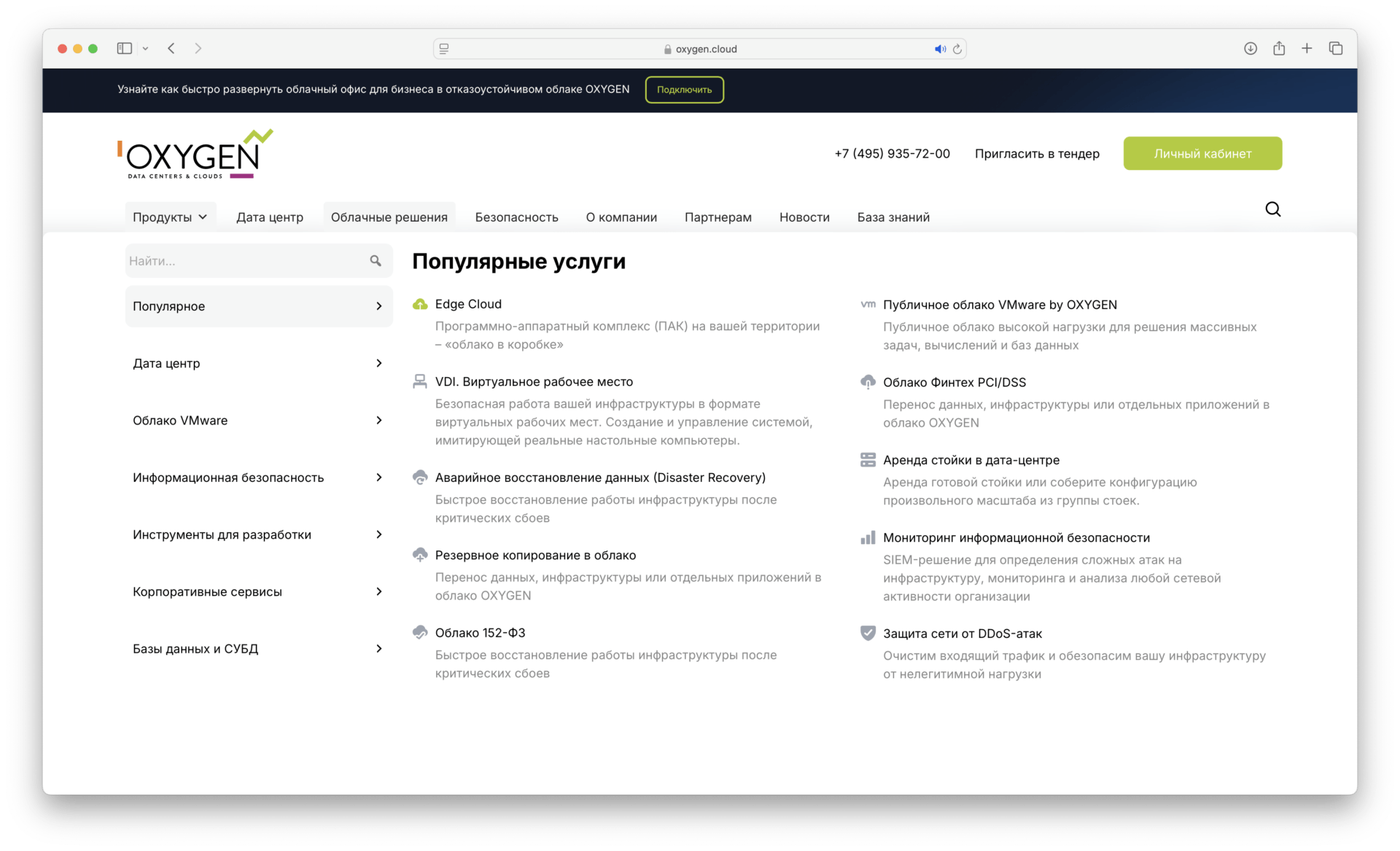Click the security monitoring bar chart icon
The image size is (1400, 851).
[868, 537]
